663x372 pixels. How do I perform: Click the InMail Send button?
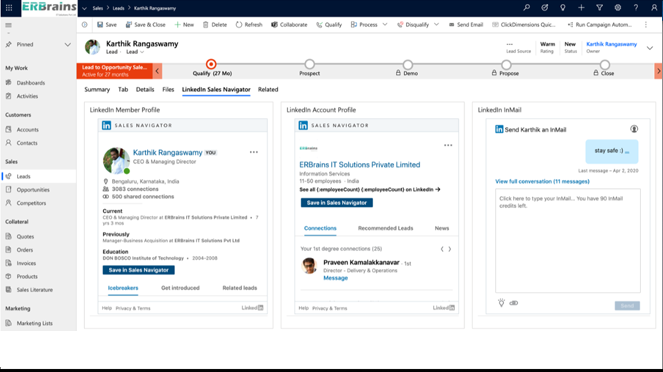click(x=627, y=306)
